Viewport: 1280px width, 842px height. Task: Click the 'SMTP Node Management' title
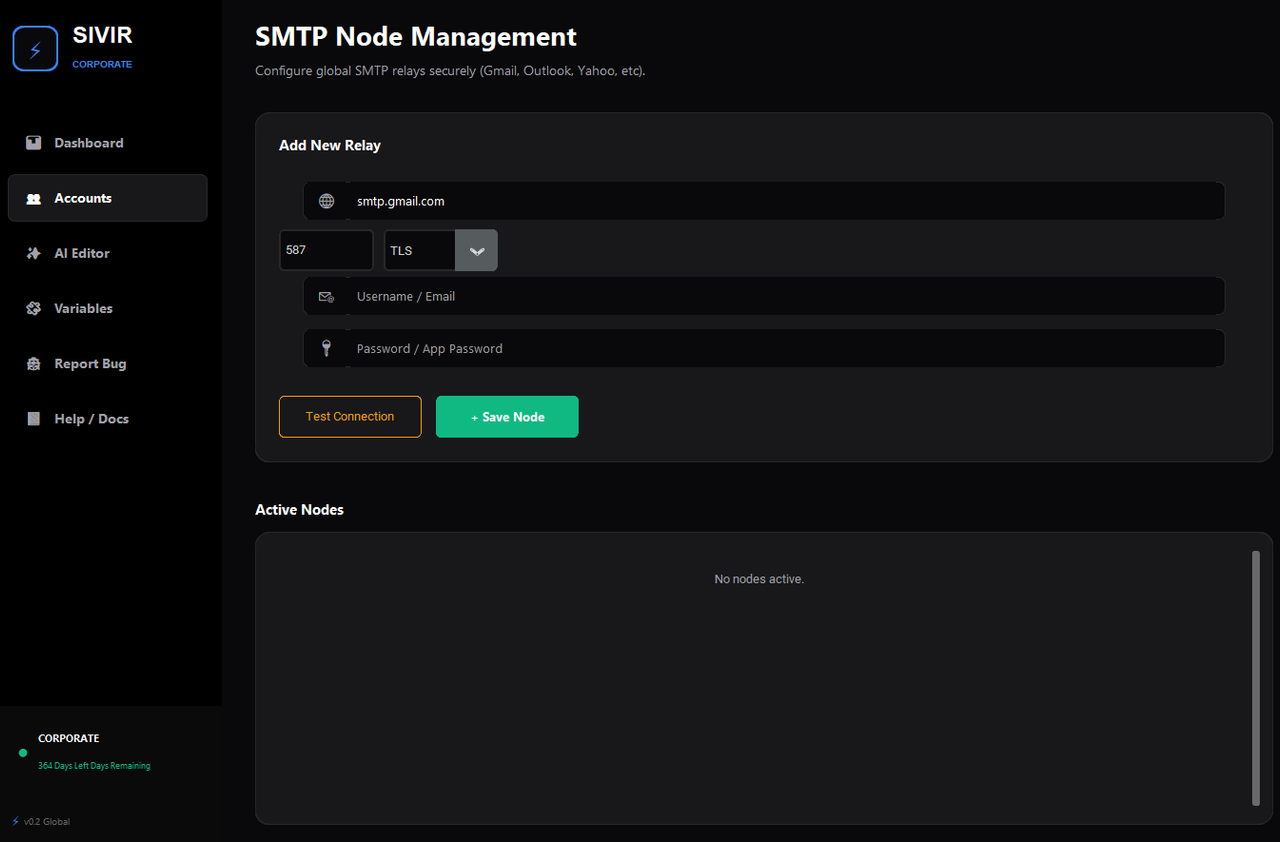416,37
